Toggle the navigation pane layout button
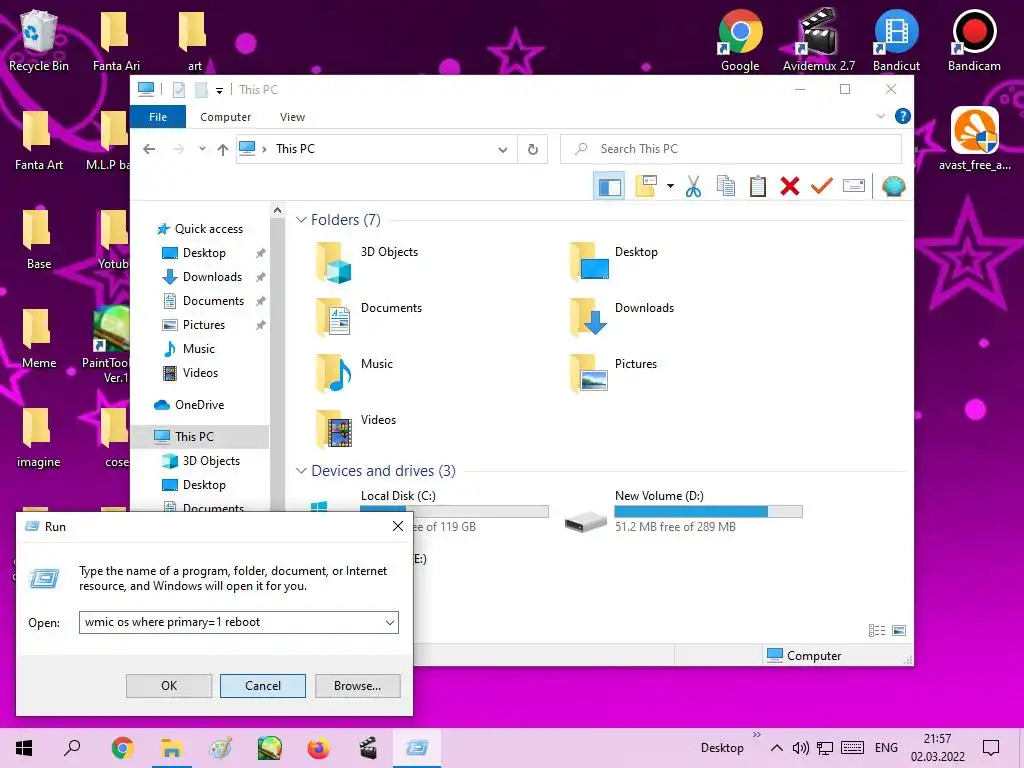 [x=609, y=187]
